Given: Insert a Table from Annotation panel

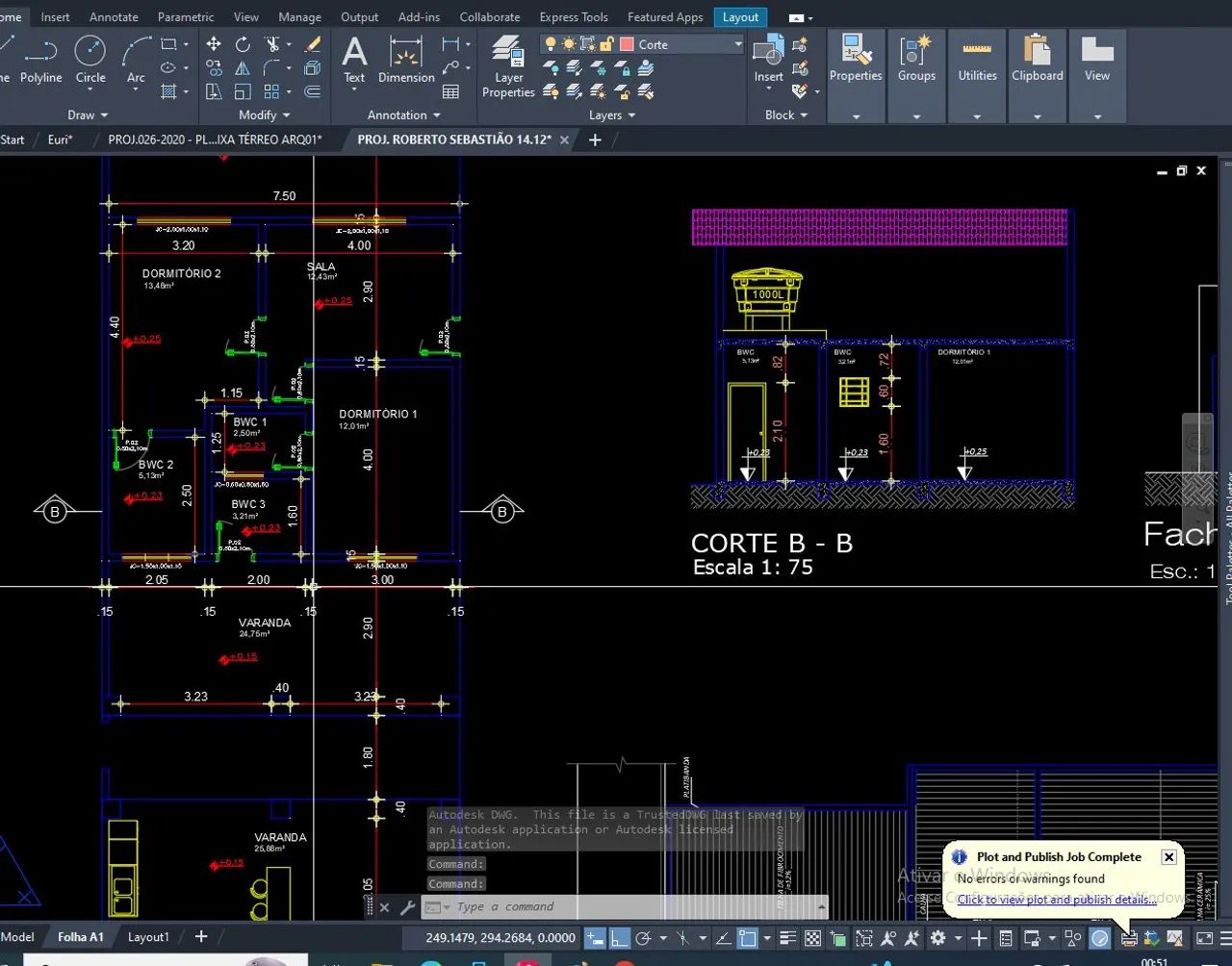Looking at the screenshot, I should [450, 92].
